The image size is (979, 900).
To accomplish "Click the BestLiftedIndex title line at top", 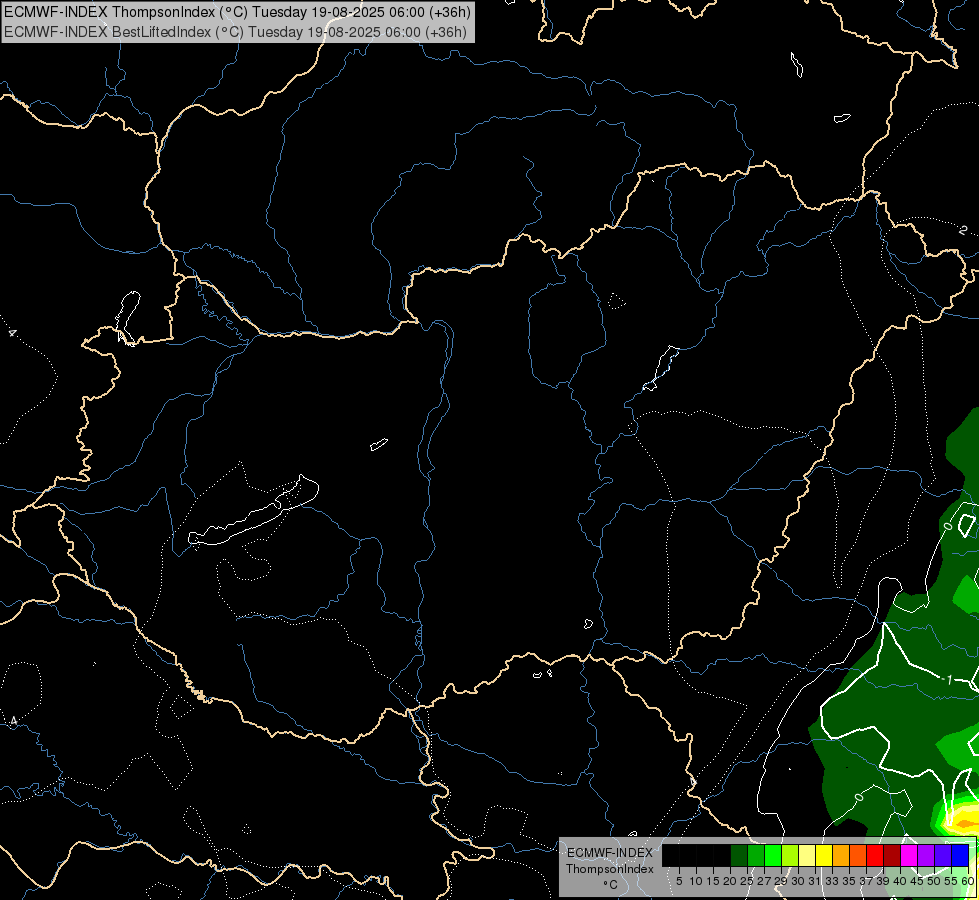I will click(x=235, y=31).
